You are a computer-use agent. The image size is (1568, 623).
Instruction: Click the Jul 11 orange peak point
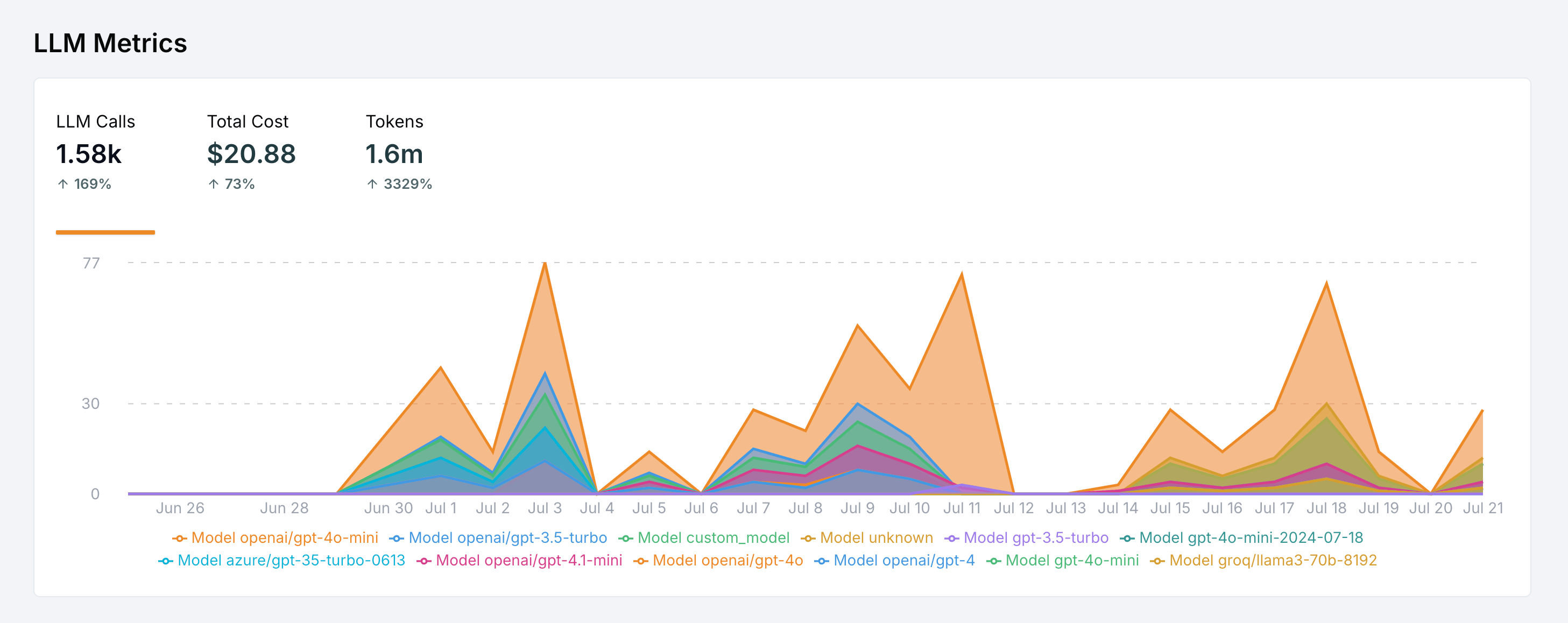962,274
